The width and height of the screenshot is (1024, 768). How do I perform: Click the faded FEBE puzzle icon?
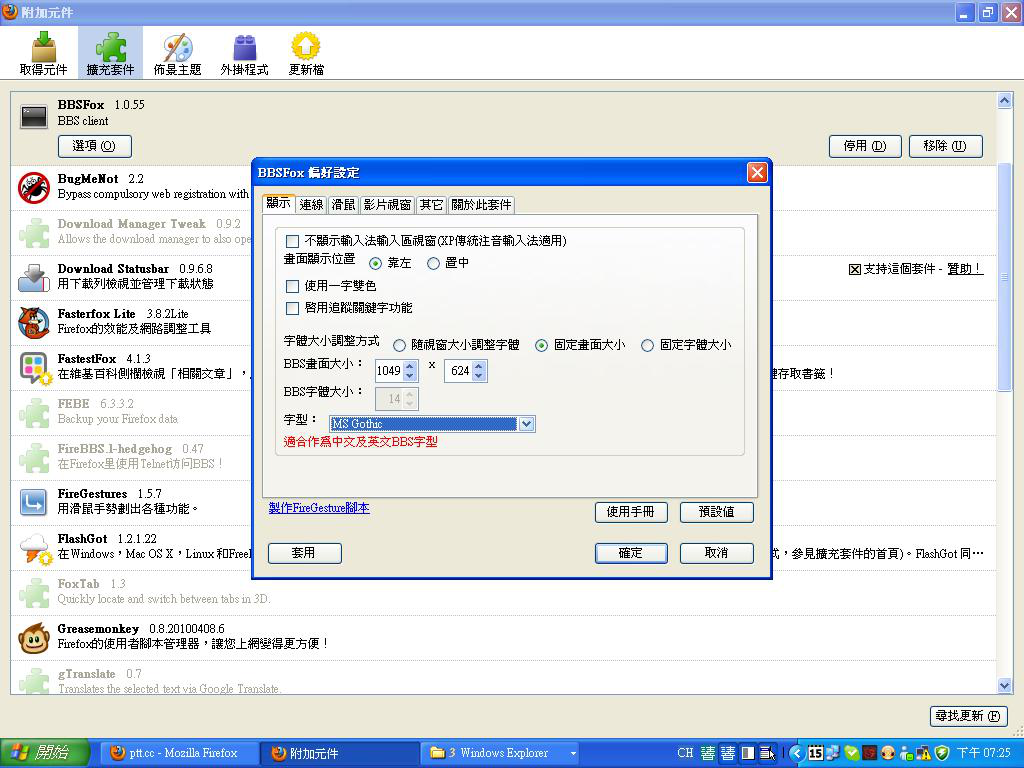(x=34, y=413)
